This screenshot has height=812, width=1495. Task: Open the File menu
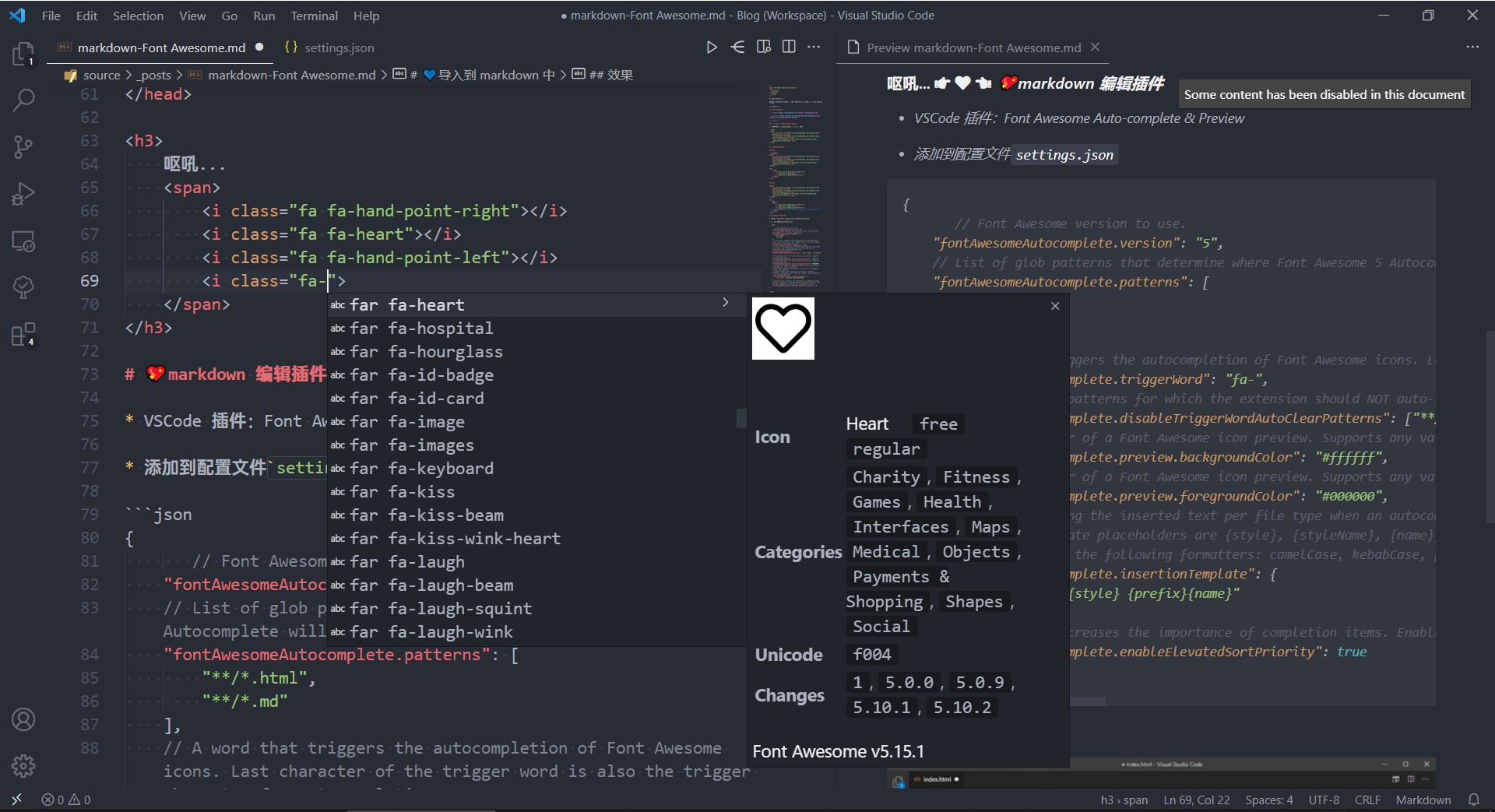click(x=51, y=16)
